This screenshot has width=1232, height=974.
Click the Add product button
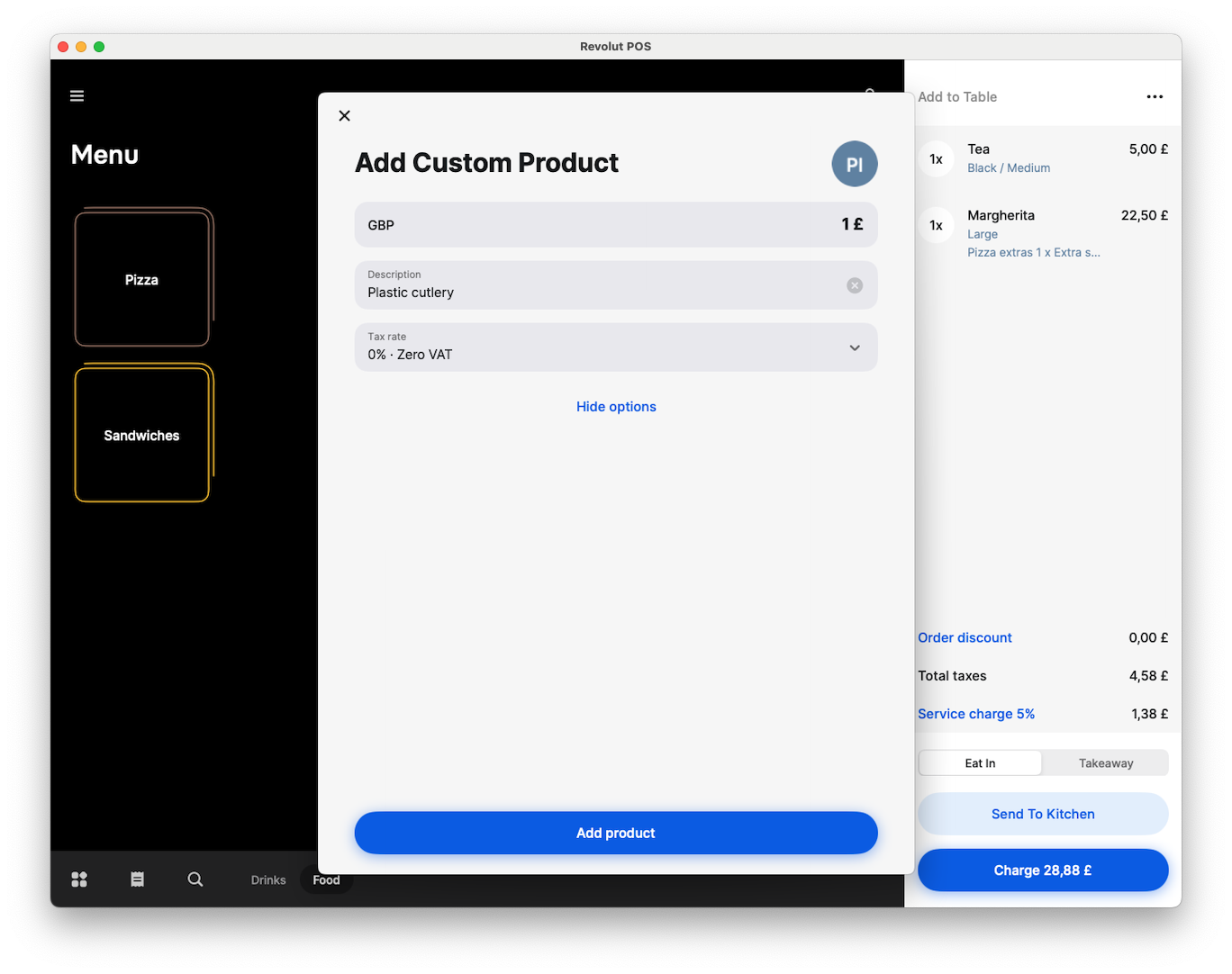[616, 833]
